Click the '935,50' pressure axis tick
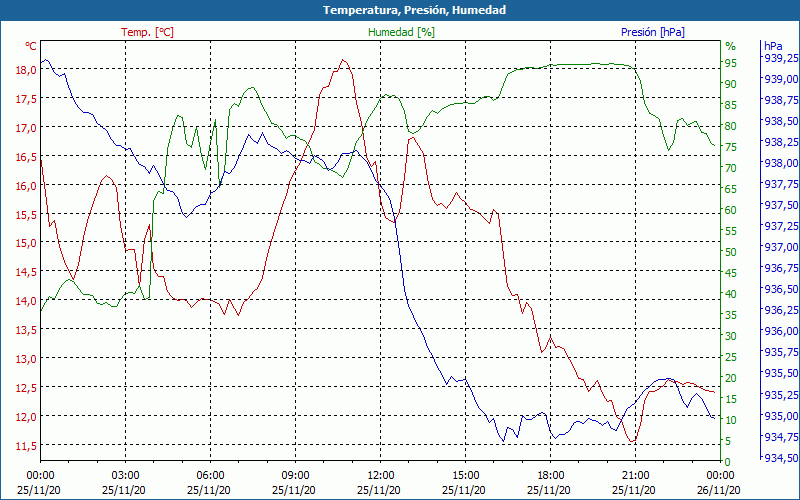The image size is (800, 500). pos(782,373)
